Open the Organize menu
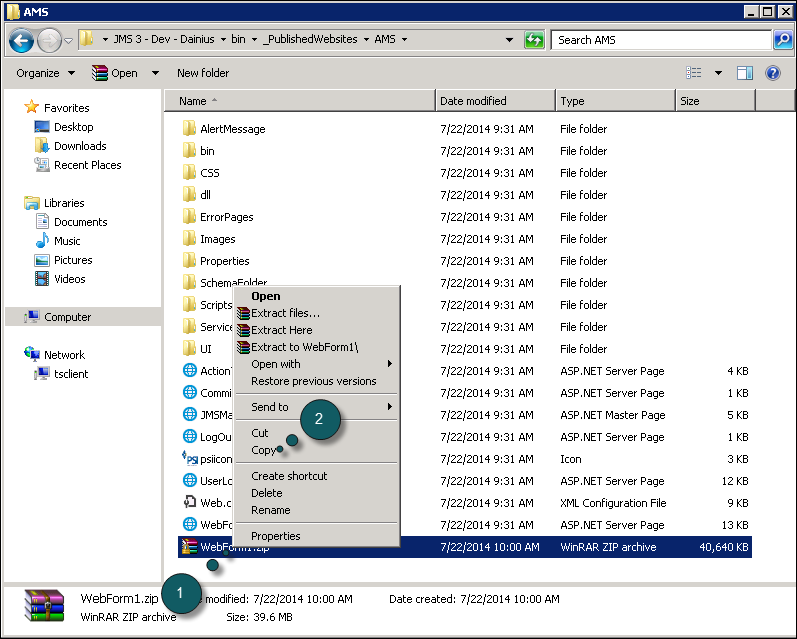The image size is (797, 639). [x=45, y=73]
